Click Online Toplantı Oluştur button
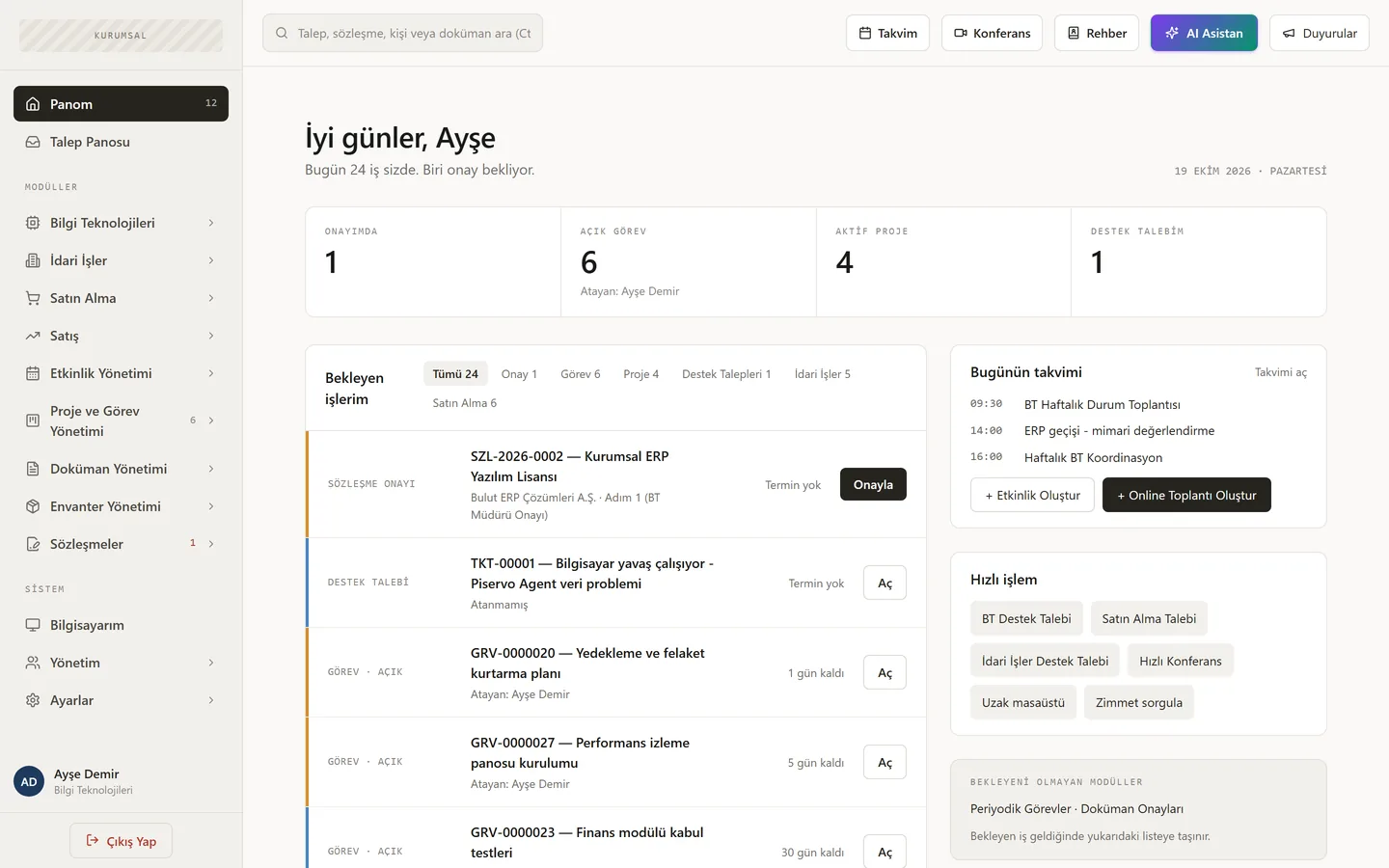Image resolution: width=1389 pixels, height=868 pixels. [x=1186, y=495]
